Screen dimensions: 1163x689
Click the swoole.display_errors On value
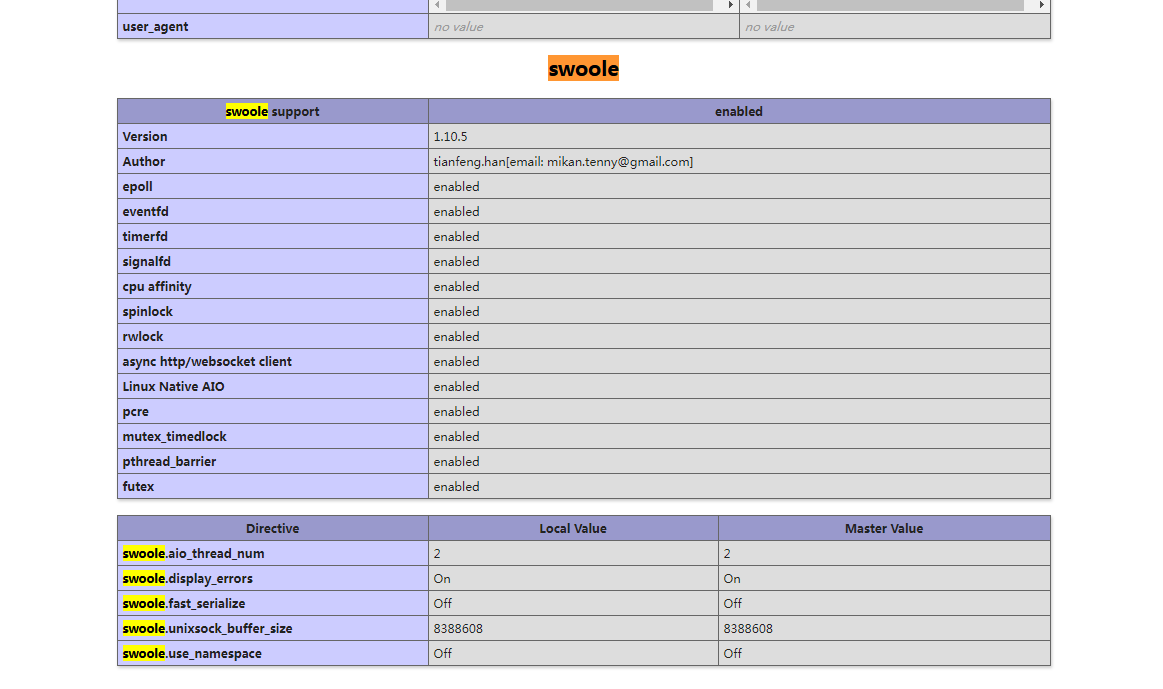441,578
